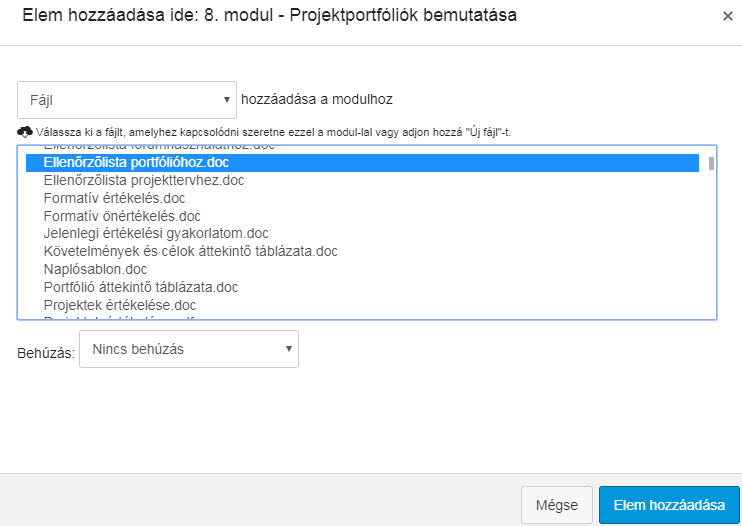The width and height of the screenshot is (742, 526).
Task: Choose Portfólió áttekintő táblázata.doc
Action: [362, 287]
